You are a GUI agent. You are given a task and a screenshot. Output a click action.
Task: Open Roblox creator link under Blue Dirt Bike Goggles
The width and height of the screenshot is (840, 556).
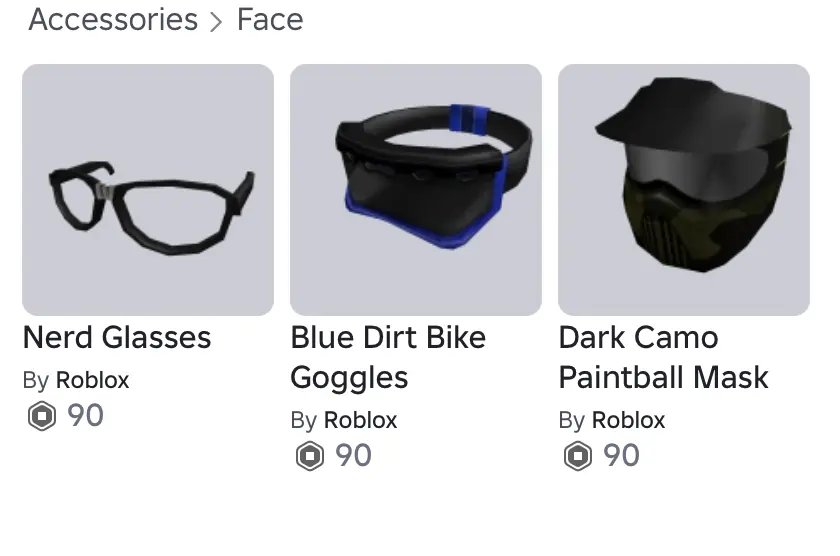[360, 420]
